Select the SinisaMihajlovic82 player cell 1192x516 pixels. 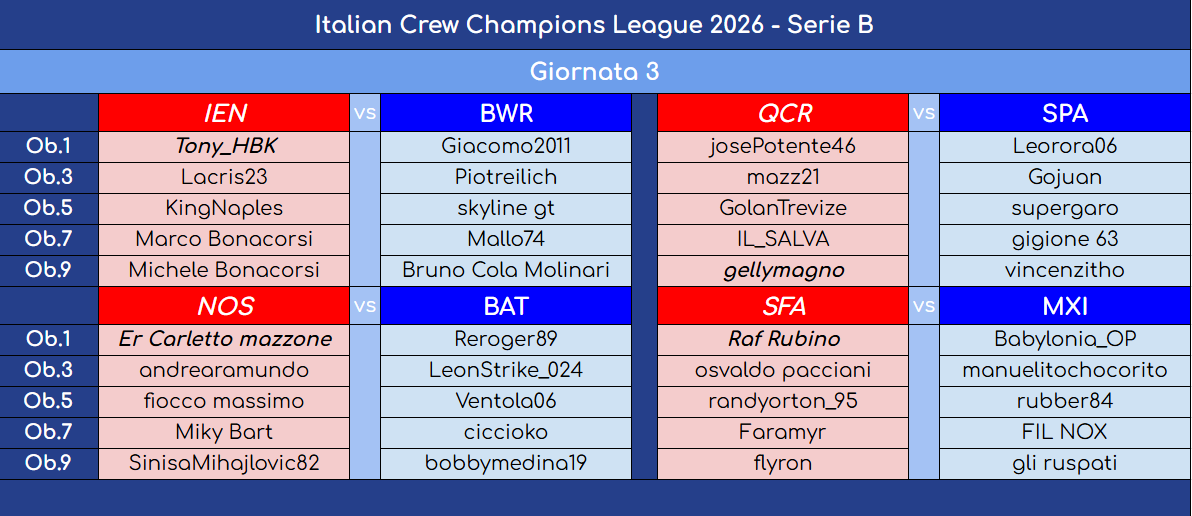224,464
